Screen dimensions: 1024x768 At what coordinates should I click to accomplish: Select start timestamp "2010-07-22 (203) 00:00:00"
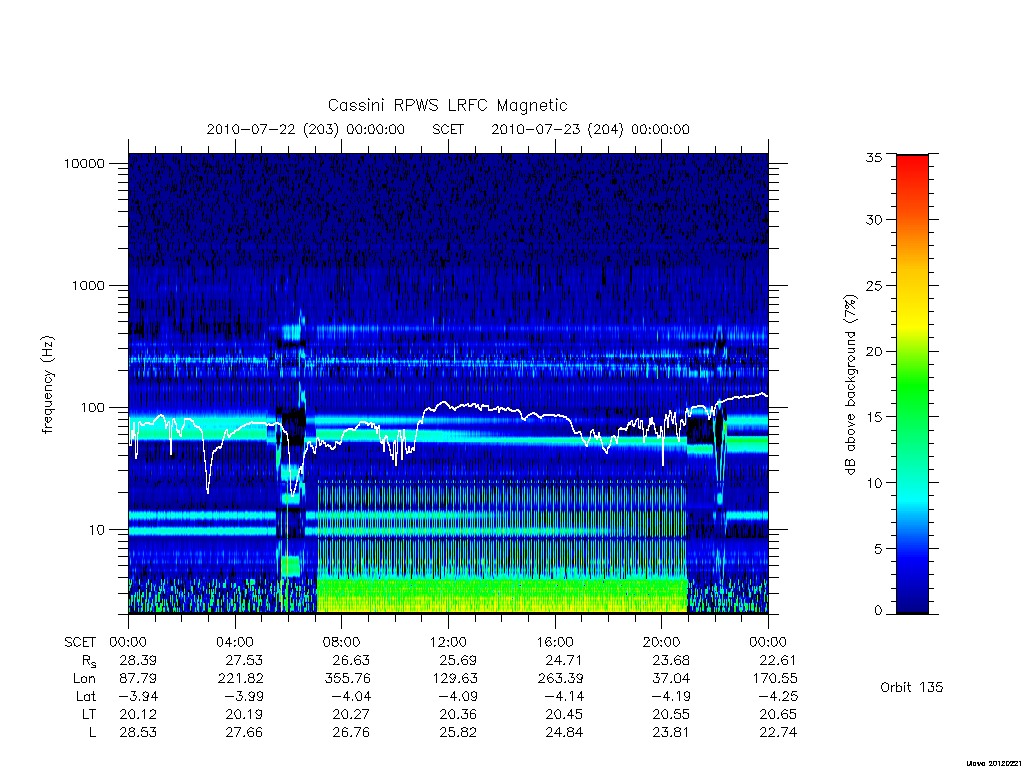coord(306,129)
